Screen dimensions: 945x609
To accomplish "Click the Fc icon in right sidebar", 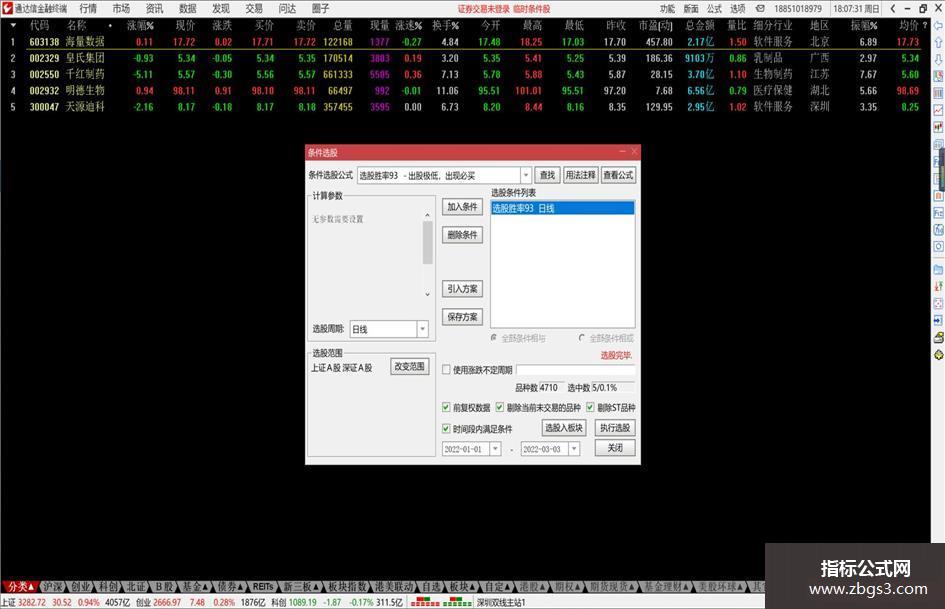I will (938, 213).
